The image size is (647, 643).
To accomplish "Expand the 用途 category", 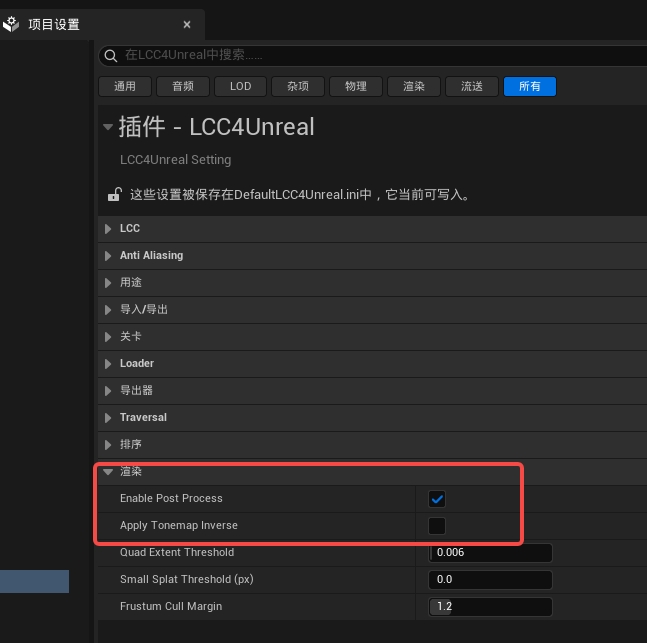I will [x=108, y=283].
